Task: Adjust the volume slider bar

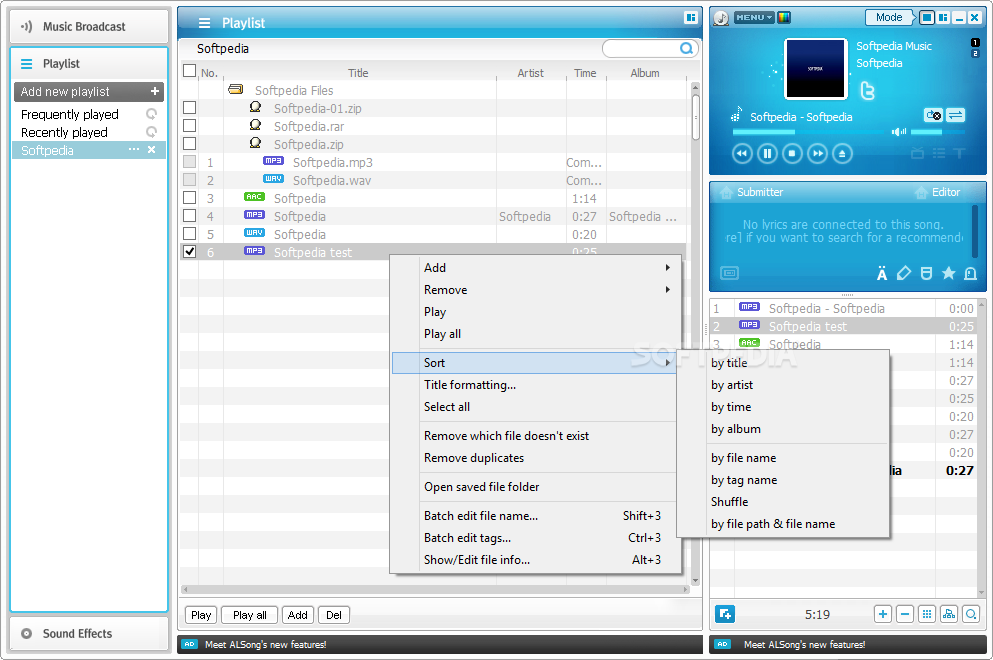Action: coord(937,132)
